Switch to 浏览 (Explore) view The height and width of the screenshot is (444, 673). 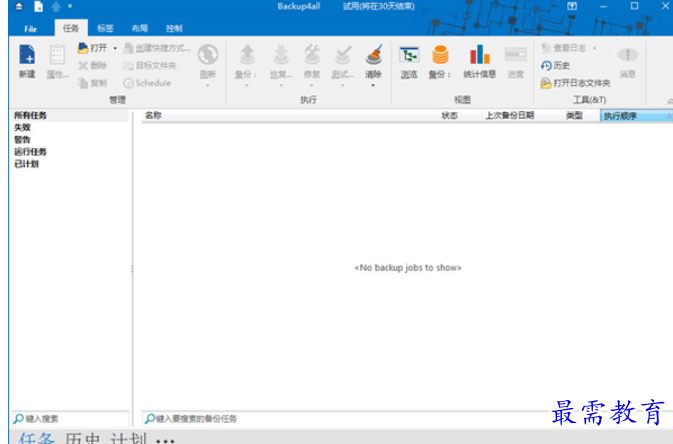[x=409, y=61]
